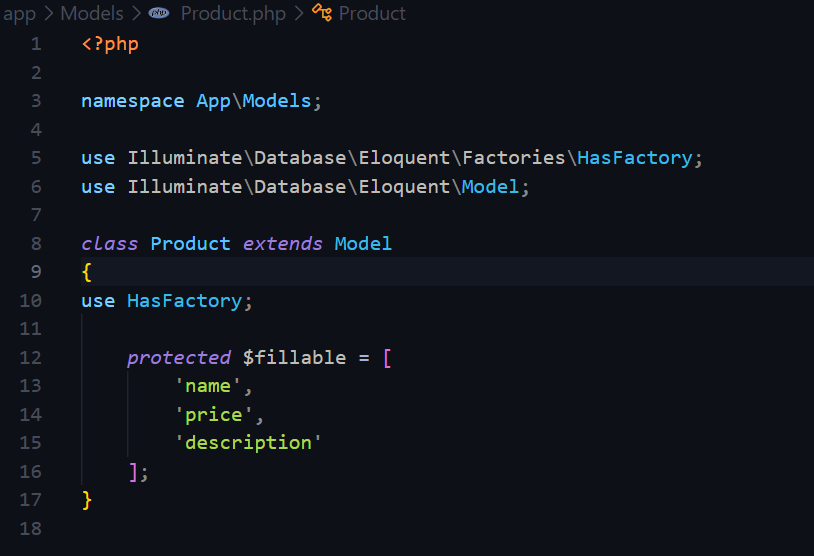Click the closing bracket '];' on line 16
The width and height of the screenshot is (814, 556).
[138, 472]
